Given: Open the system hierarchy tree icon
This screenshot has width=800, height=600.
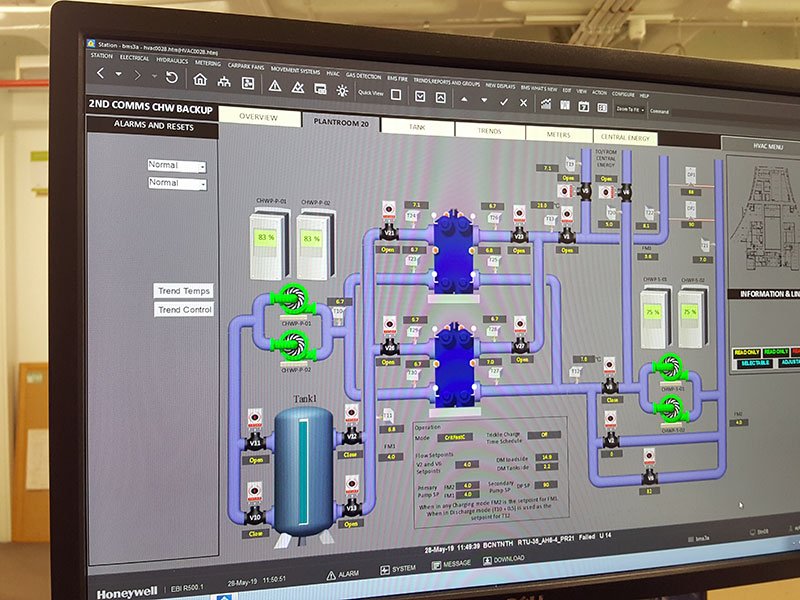Looking at the screenshot, I should tap(224, 82).
